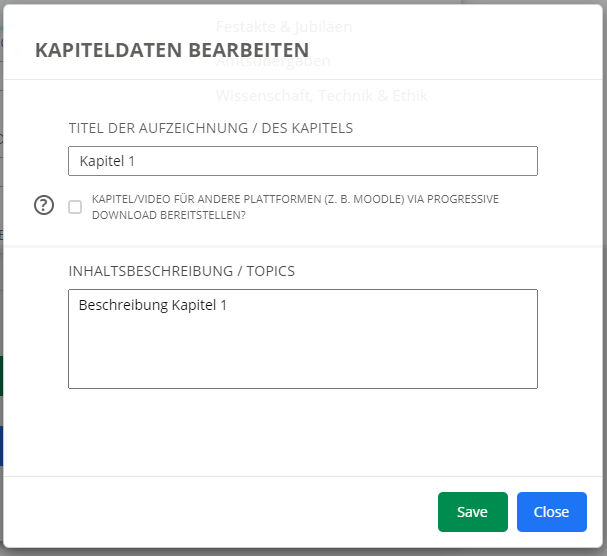
Task: Click the 'Titel der Aufzeichnung / des Kapitels' label
Action: pos(210,128)
